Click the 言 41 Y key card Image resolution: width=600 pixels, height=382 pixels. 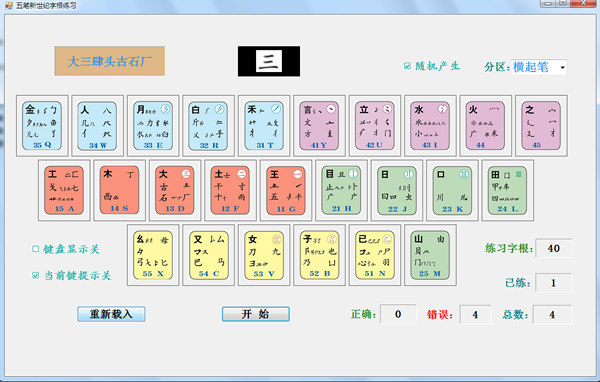point(319,126)
